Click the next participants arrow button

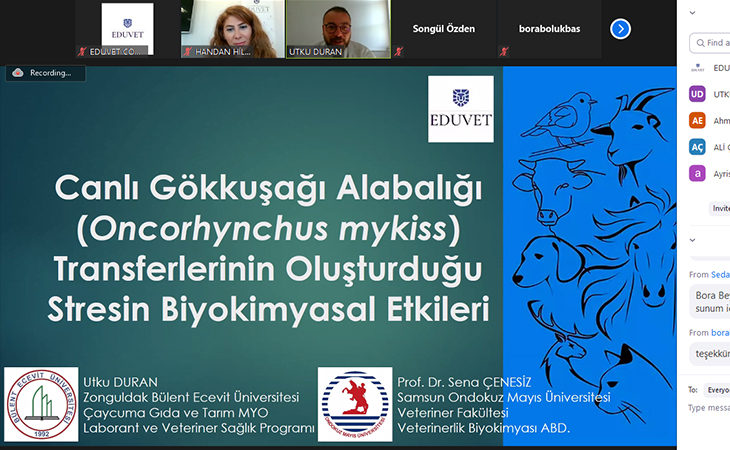[x=620, y=29]
